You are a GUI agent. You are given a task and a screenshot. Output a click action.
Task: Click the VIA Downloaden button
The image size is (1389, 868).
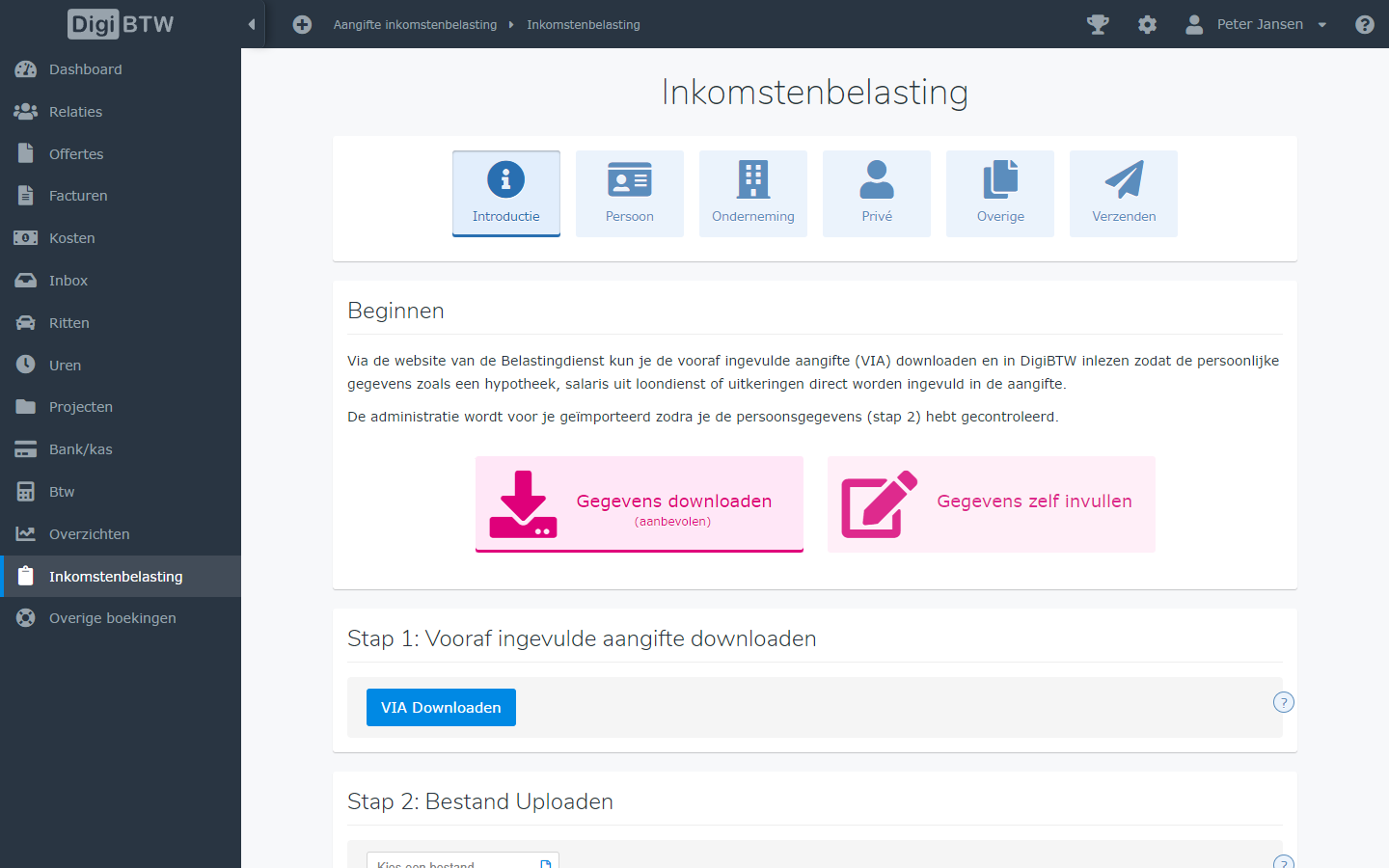pyautogui.click(x=441, y=708)
